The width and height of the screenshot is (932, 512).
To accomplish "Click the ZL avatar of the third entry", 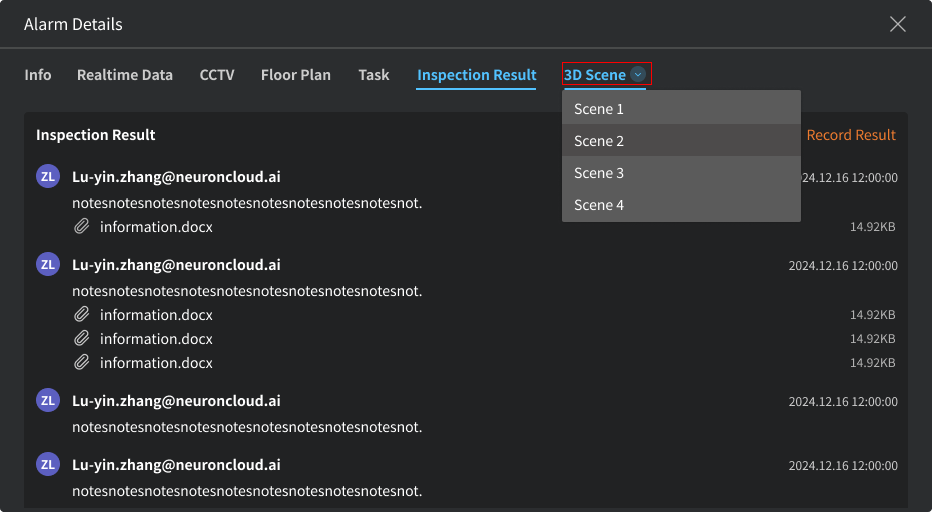I will (x=47, y=401).
